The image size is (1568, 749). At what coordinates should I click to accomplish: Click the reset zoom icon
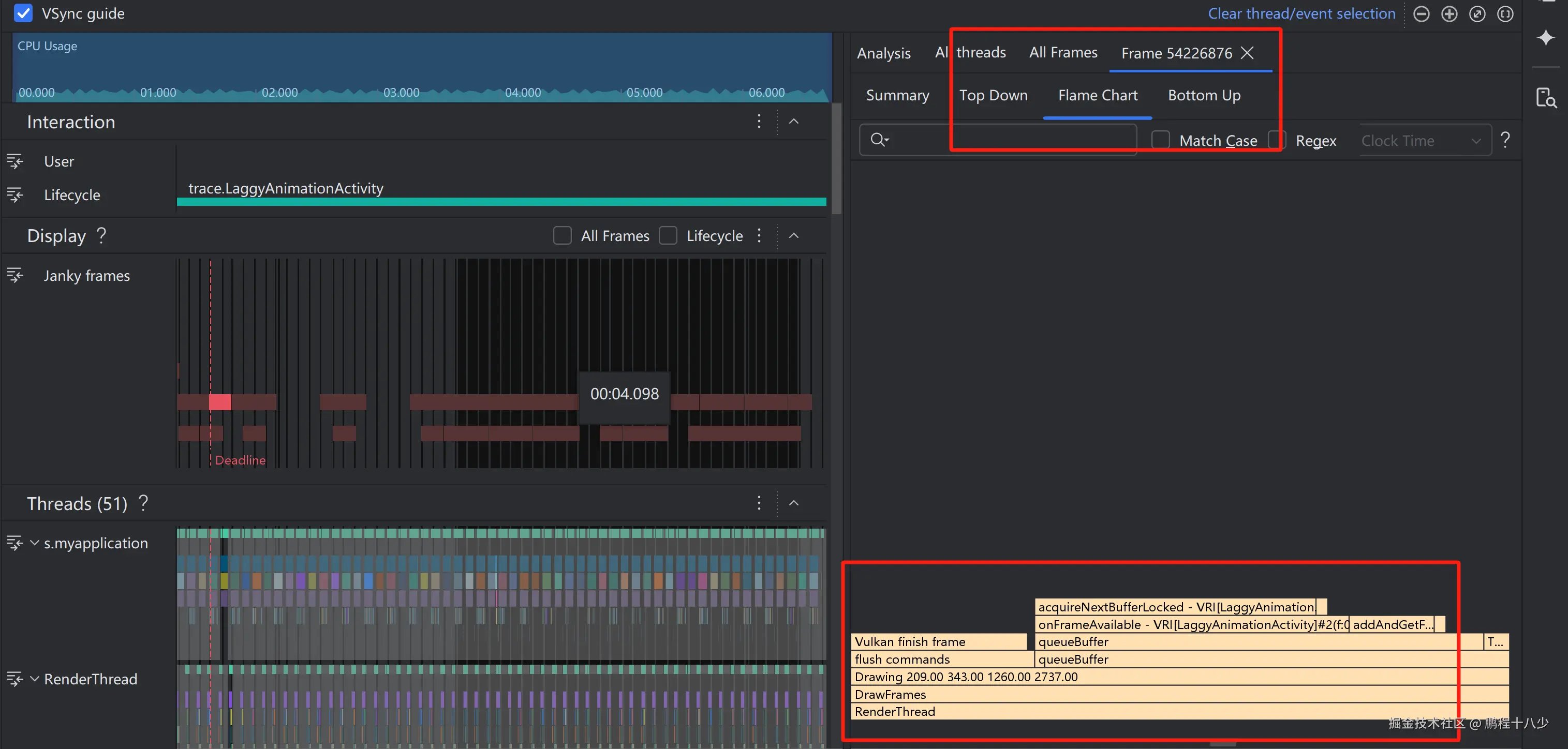coord(1477,14)
